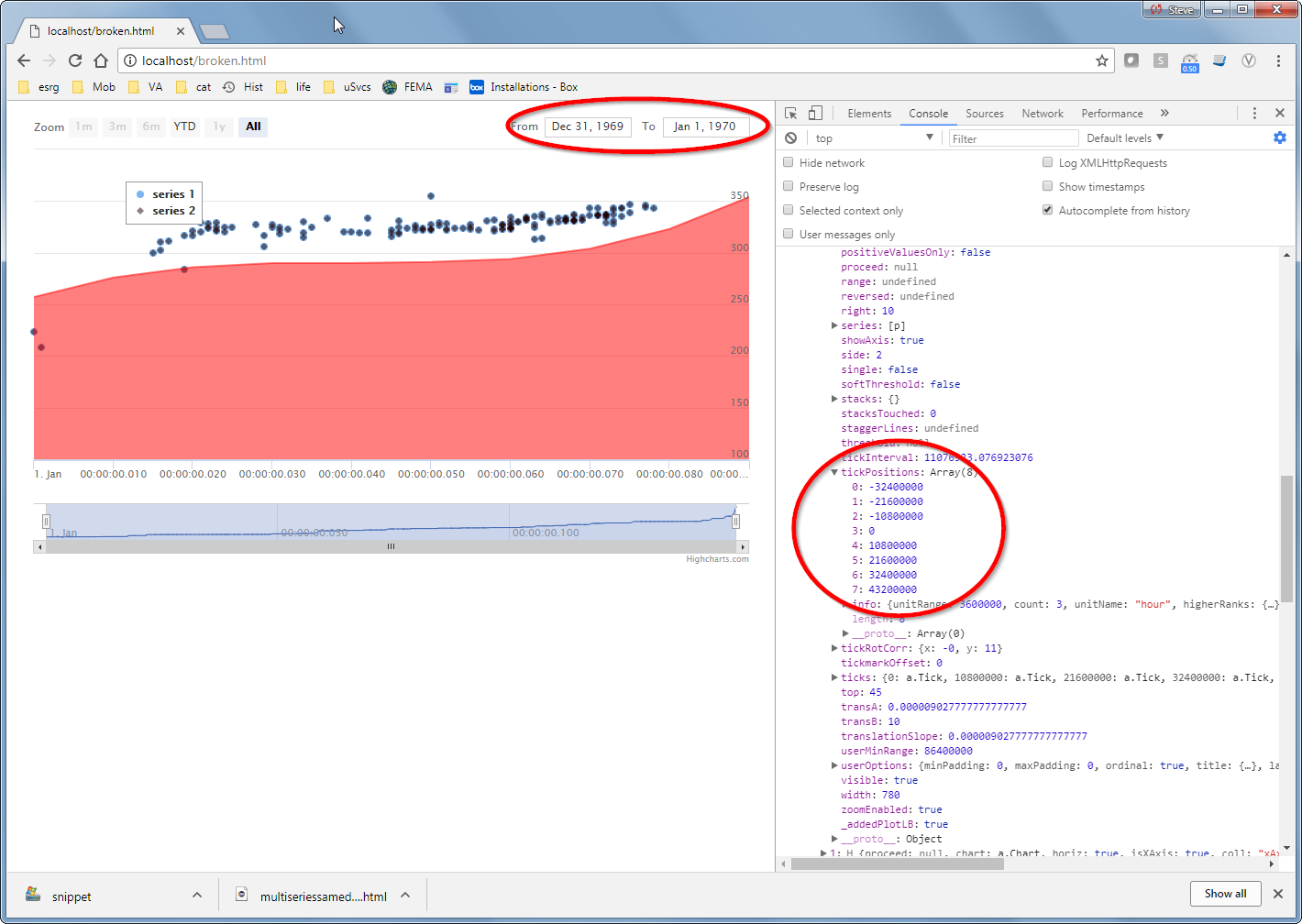
Task: Expand the userOptions object
Action: [x=834, y=765]
